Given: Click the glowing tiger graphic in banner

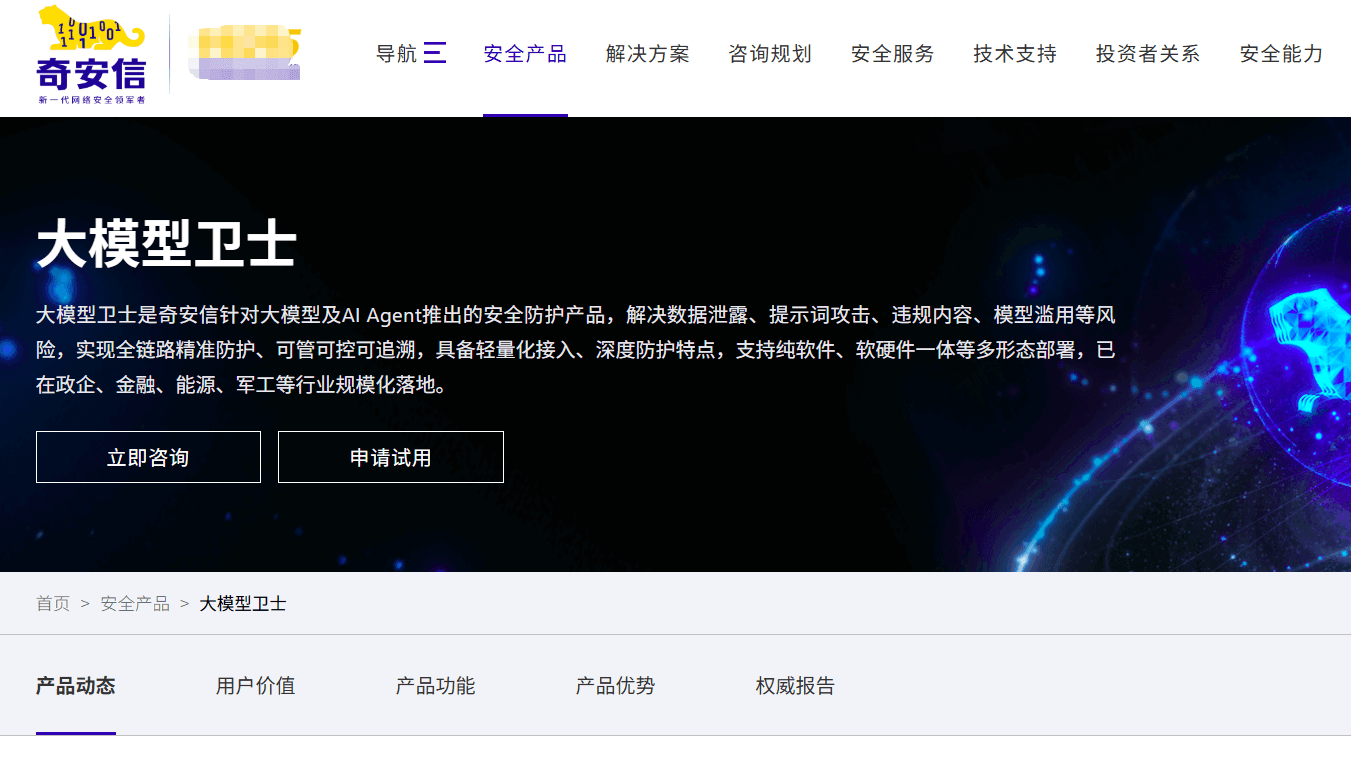Looking at the screenshot, I should (x=1311, y=350).
